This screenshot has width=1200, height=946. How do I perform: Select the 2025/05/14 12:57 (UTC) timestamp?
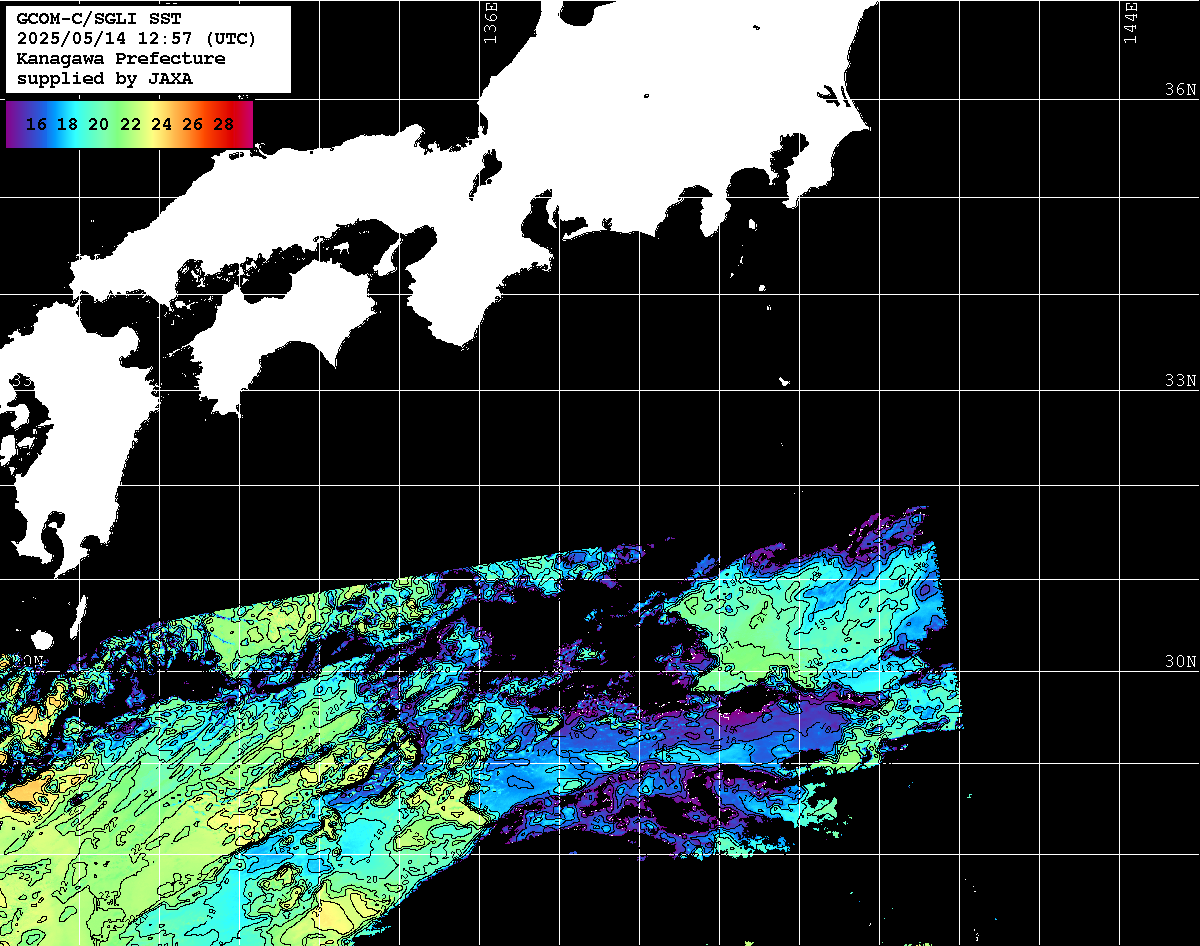pyautogui.click(x=136, y=39)
